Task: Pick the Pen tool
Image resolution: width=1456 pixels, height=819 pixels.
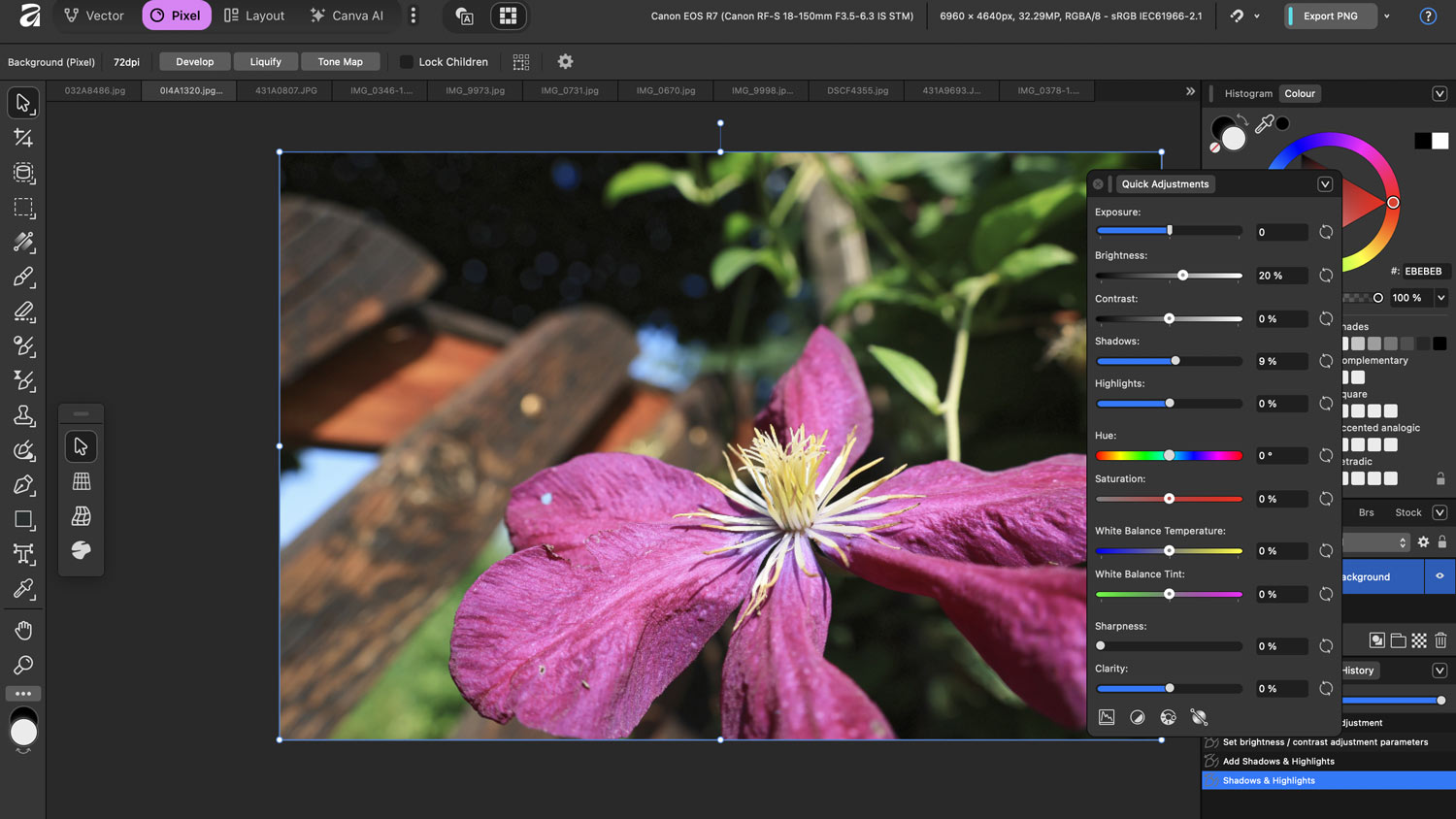Action: pos(23,485)
